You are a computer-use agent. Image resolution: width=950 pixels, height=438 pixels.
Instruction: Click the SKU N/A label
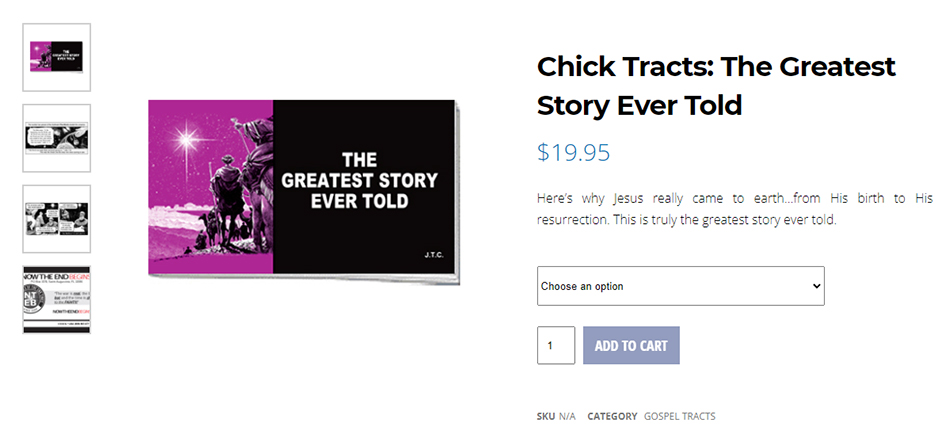556,416
